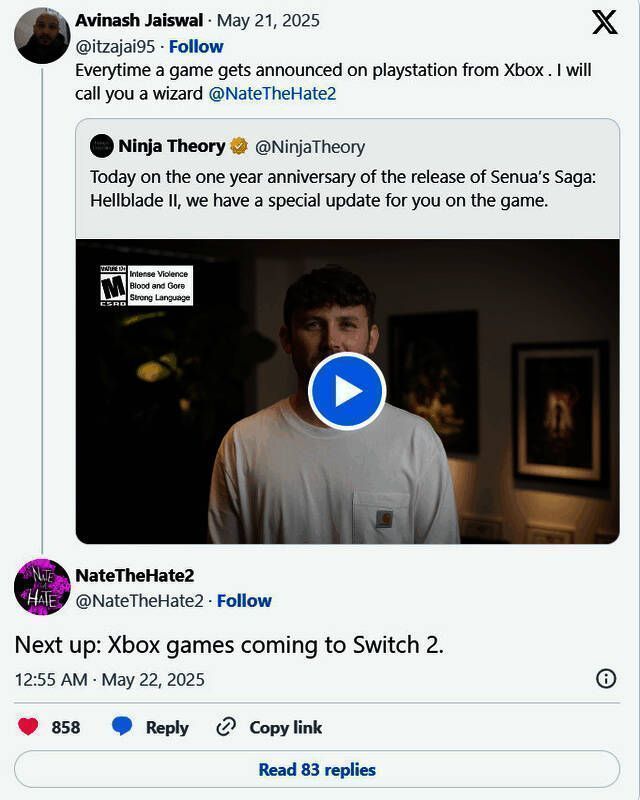Open Avinash Jaiswal's profile avatar
Viewport: 640px width, 800px height.
tap(40, 26)
